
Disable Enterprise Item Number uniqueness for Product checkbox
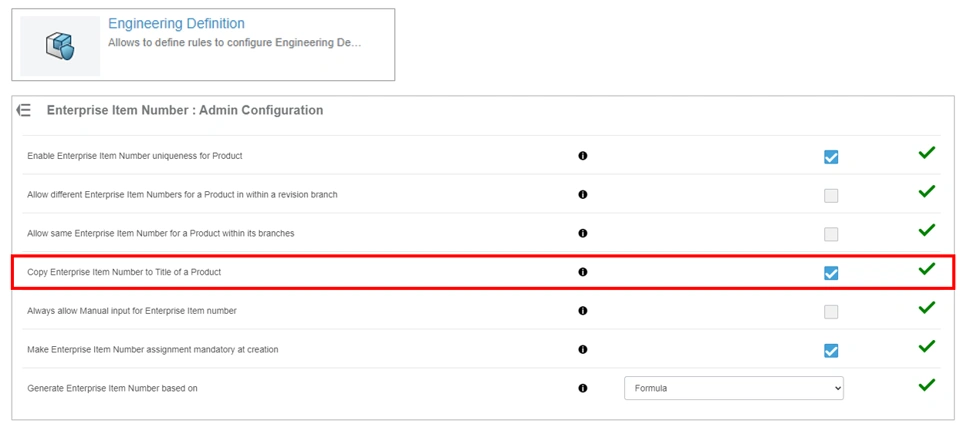831,157
